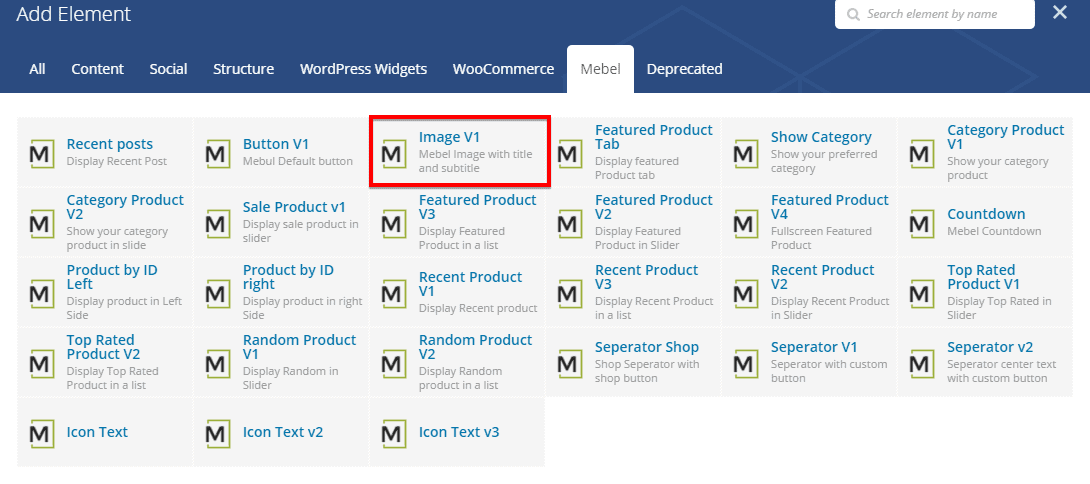Focus the Search element by name field
The width and height of the screenshot is (1090, 484).
[x=945, y=14]
